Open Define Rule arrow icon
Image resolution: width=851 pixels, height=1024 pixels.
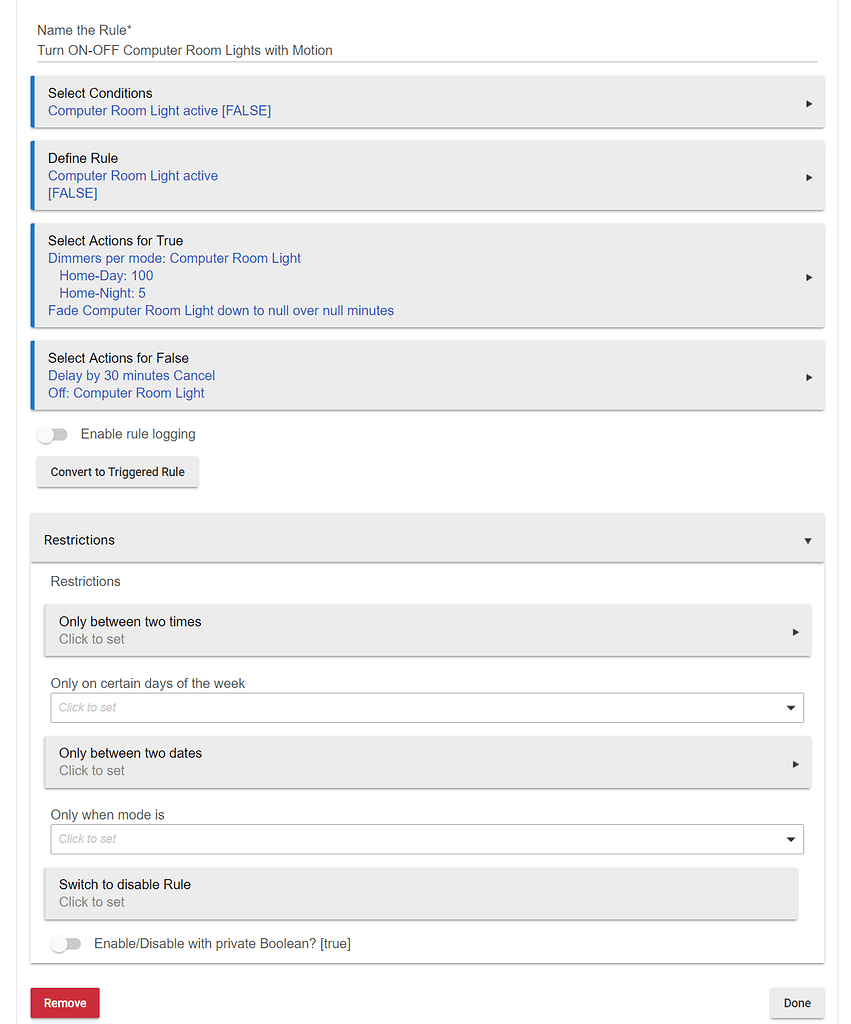pos(809,177)
